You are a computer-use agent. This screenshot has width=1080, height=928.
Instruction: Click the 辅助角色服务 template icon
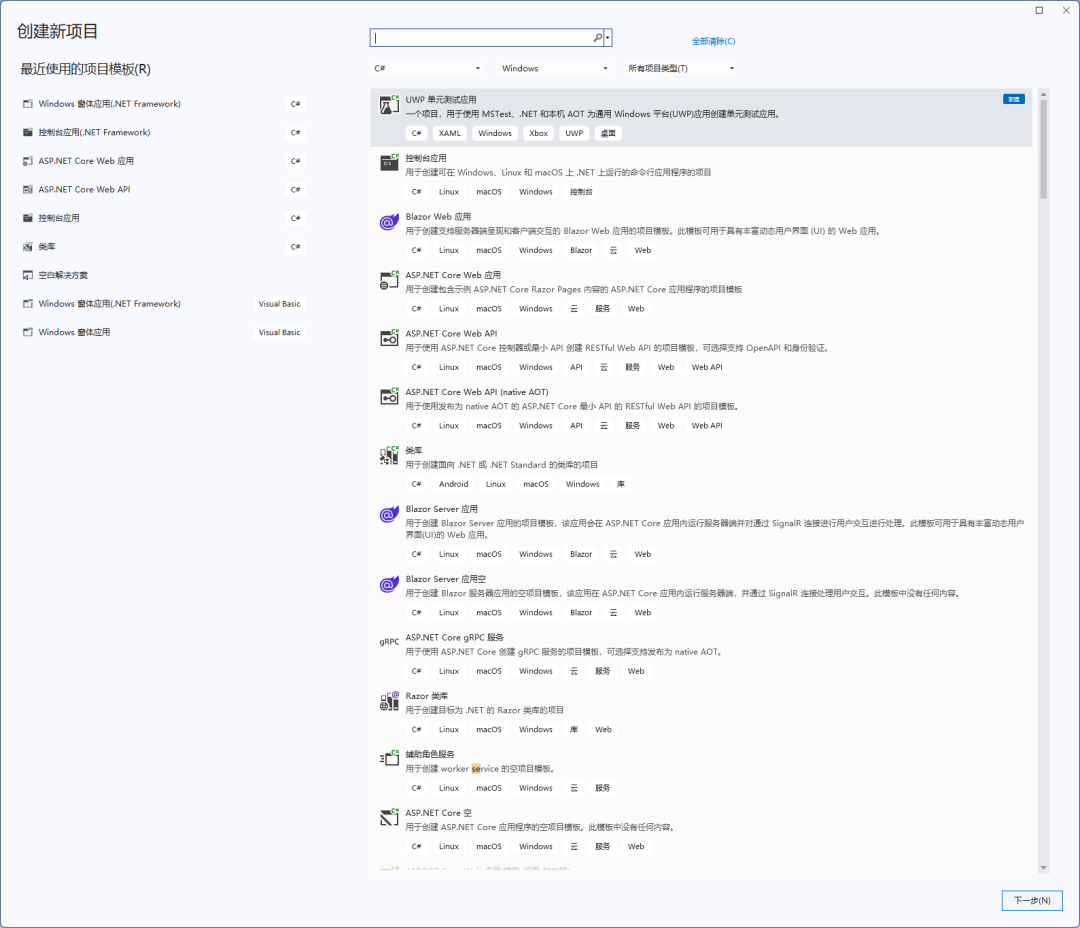point(389,759)
